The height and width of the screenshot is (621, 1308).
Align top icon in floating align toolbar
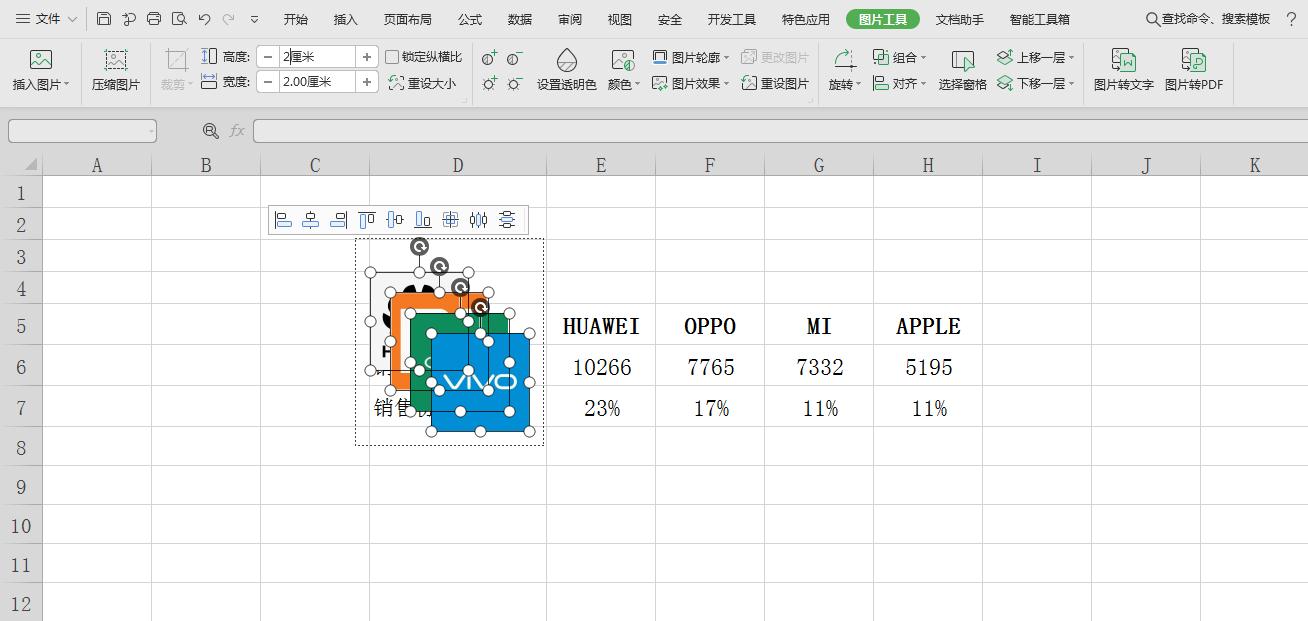[367, 220]
